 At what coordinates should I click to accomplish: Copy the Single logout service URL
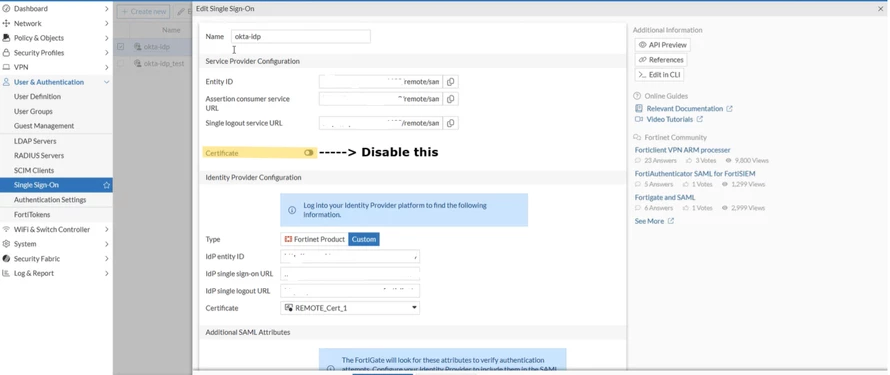[x=450, y=123]
